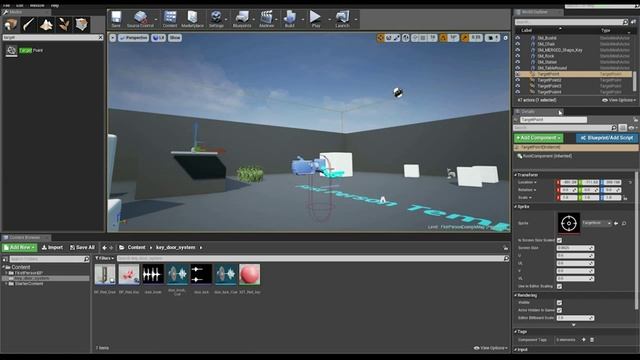
Task: Collapse the Transform section
Action: (x=516, y=175)
